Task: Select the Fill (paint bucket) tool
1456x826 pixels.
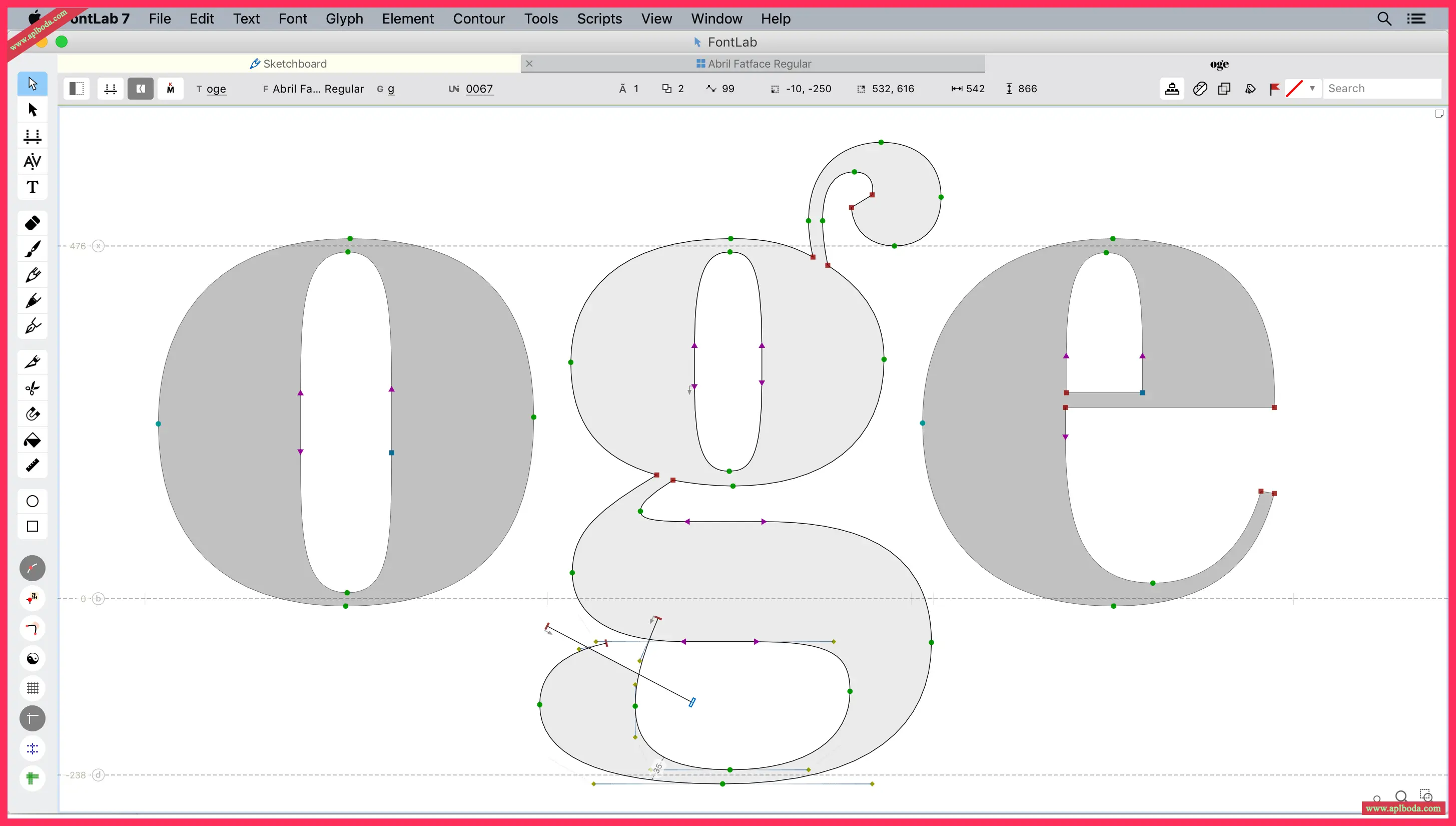Action: [x=33, y=440]
